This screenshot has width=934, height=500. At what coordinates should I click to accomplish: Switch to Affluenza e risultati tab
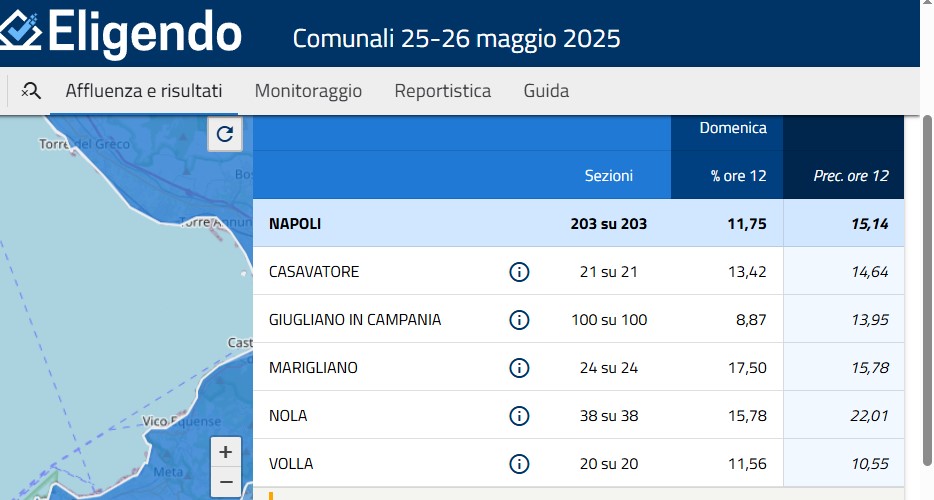tap(144, 91)
